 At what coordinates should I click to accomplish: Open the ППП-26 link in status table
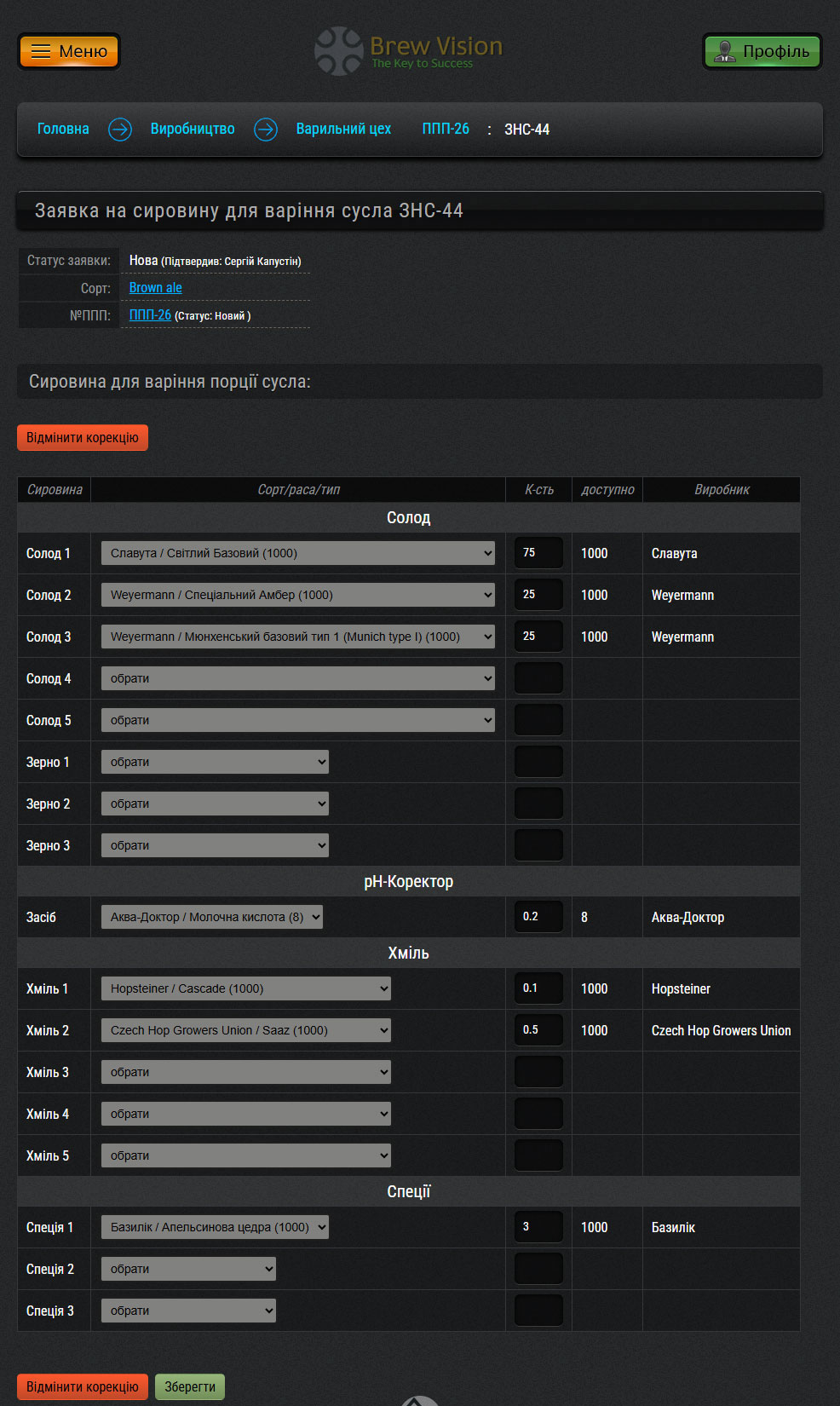pyautogui.click(x=150, y=315)
